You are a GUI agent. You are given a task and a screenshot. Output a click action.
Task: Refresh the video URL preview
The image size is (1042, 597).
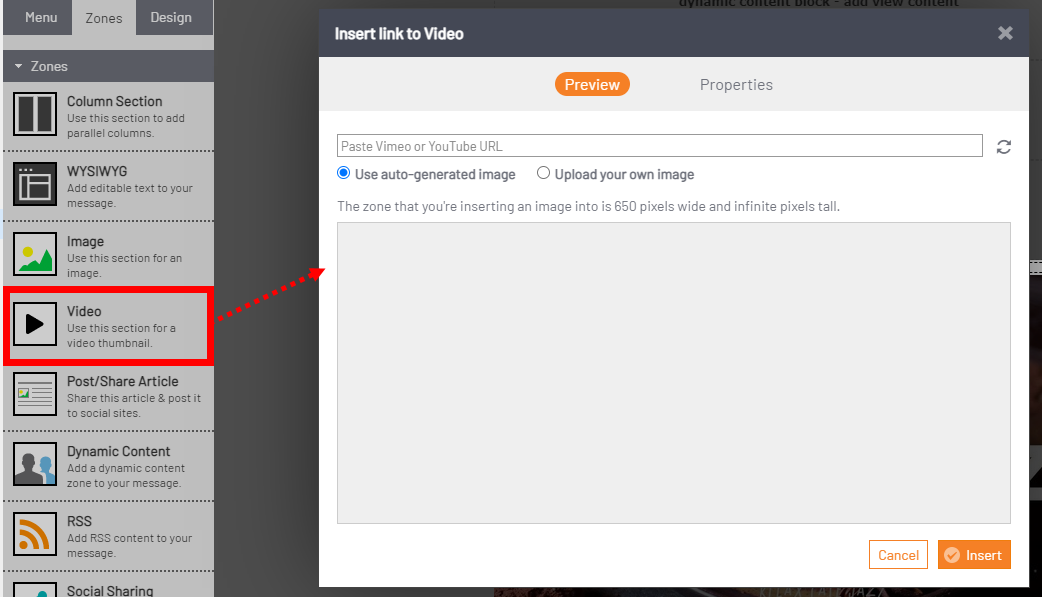1003,147
